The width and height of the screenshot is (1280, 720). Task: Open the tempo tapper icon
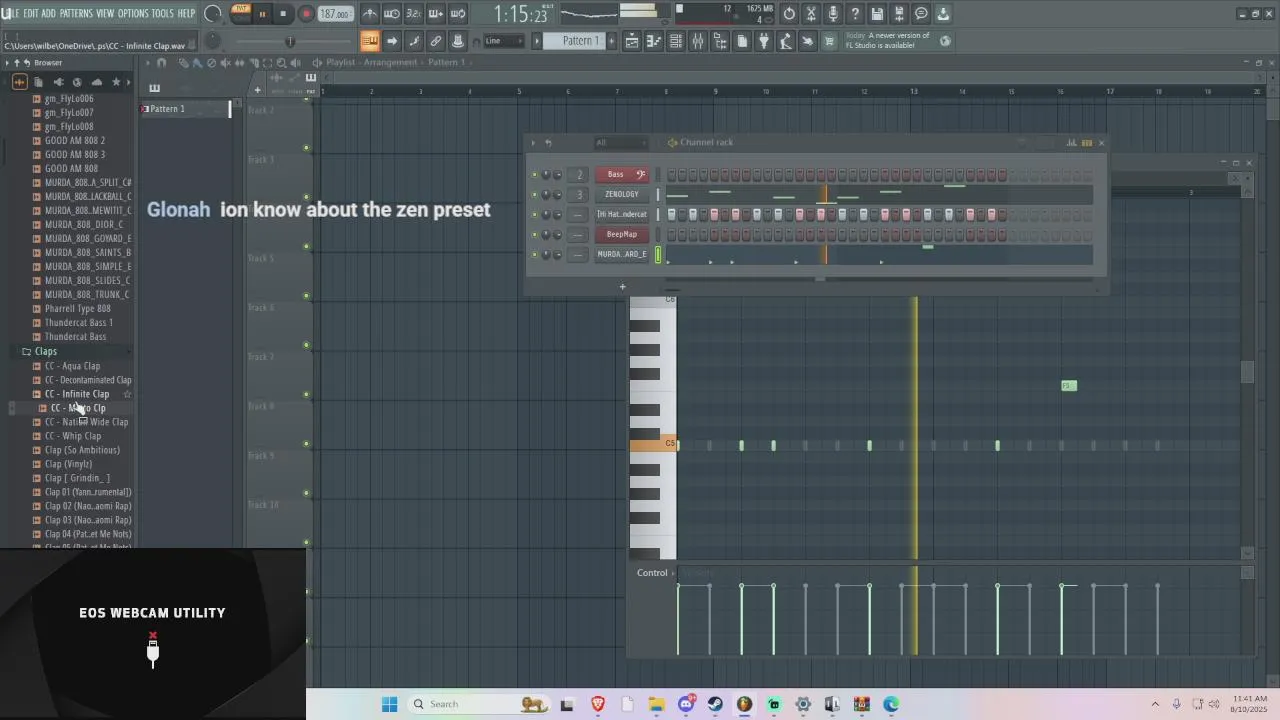tap(786, 41)
